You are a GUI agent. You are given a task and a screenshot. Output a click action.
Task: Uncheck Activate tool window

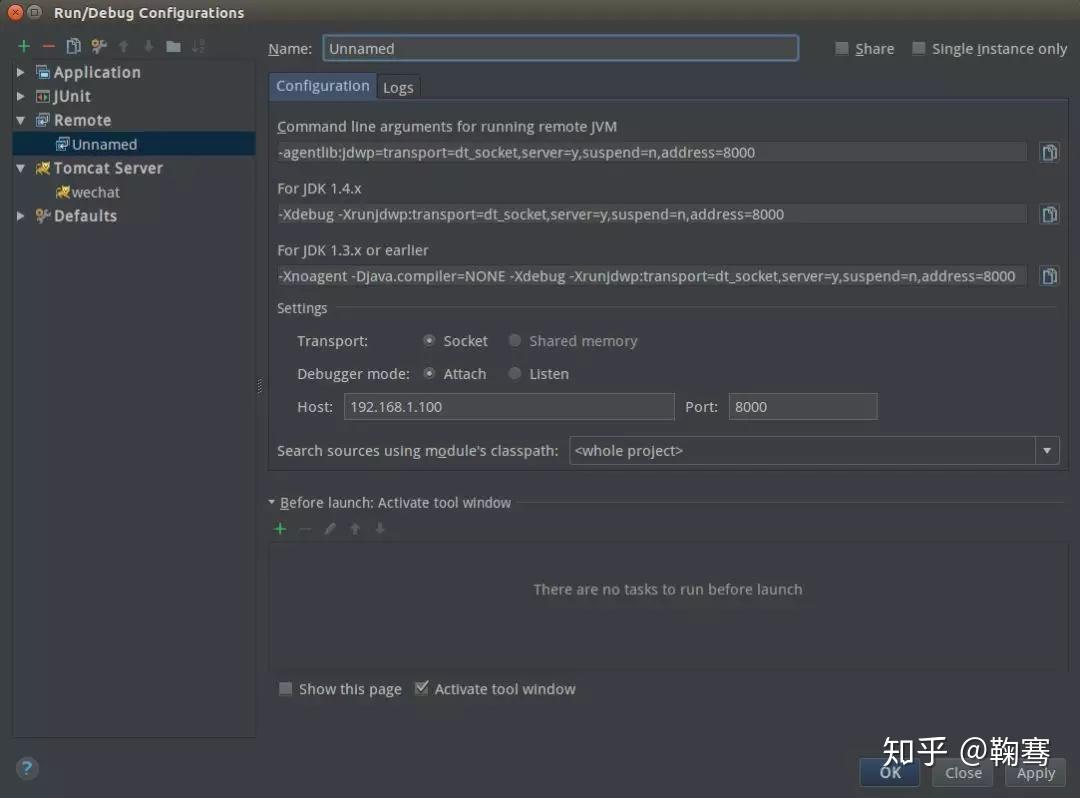click(x=421, y=687)
